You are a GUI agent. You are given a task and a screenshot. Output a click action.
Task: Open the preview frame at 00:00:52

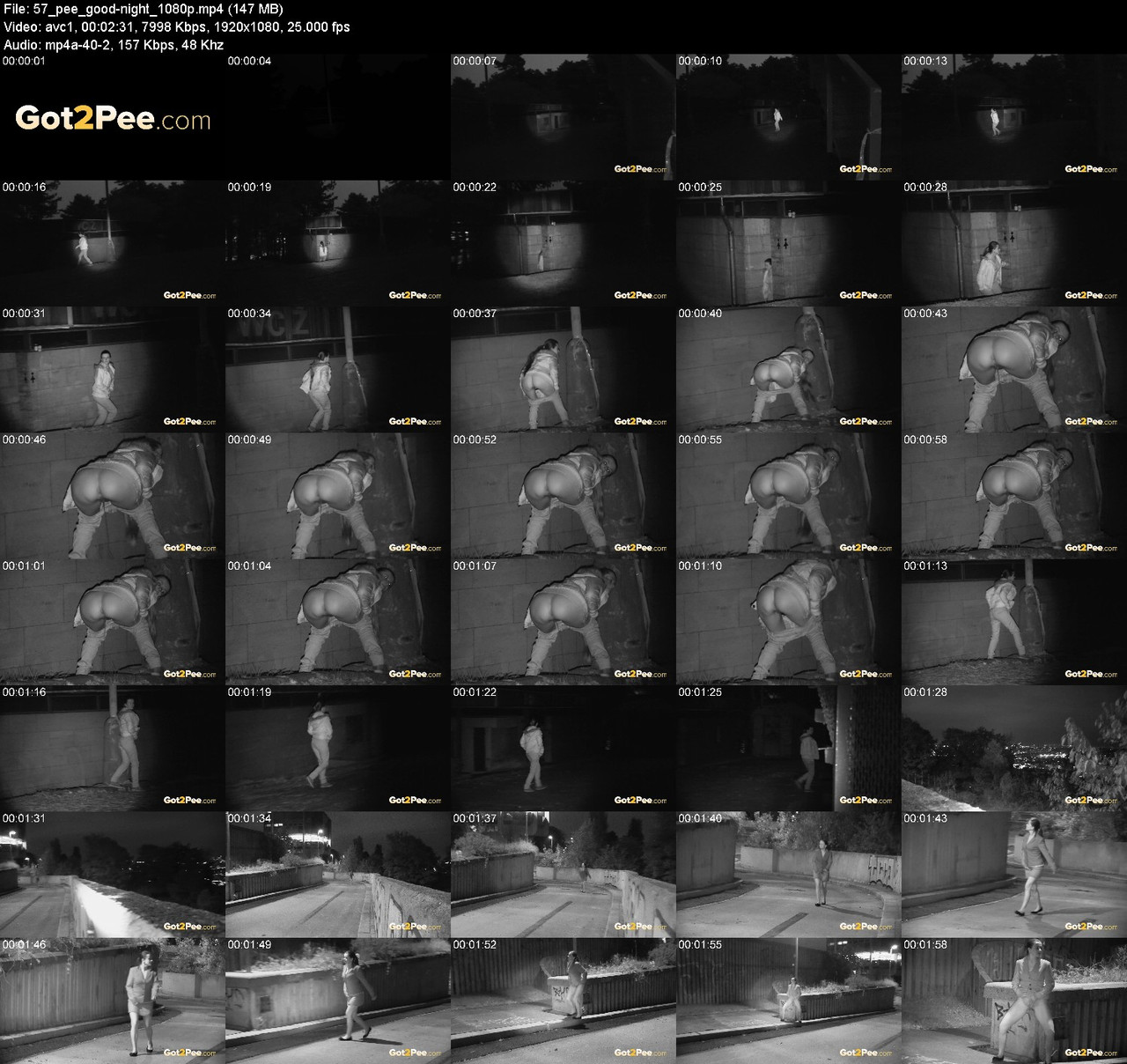tap(563, 496)
